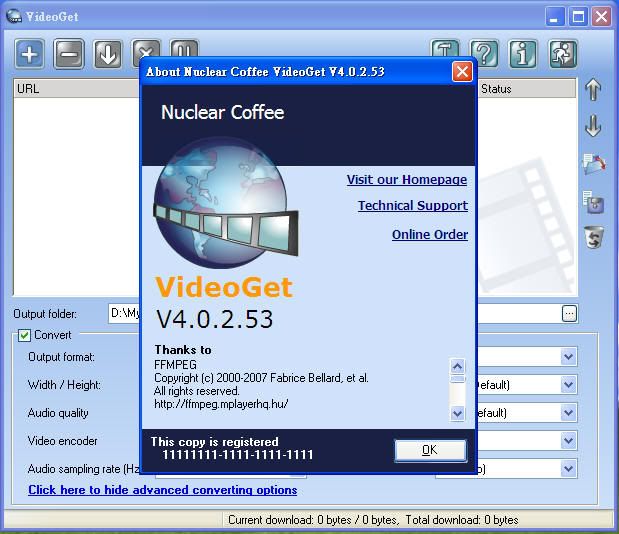619x534 pixels.
Task: Open the Technical Support link
Action: (413, 206)
